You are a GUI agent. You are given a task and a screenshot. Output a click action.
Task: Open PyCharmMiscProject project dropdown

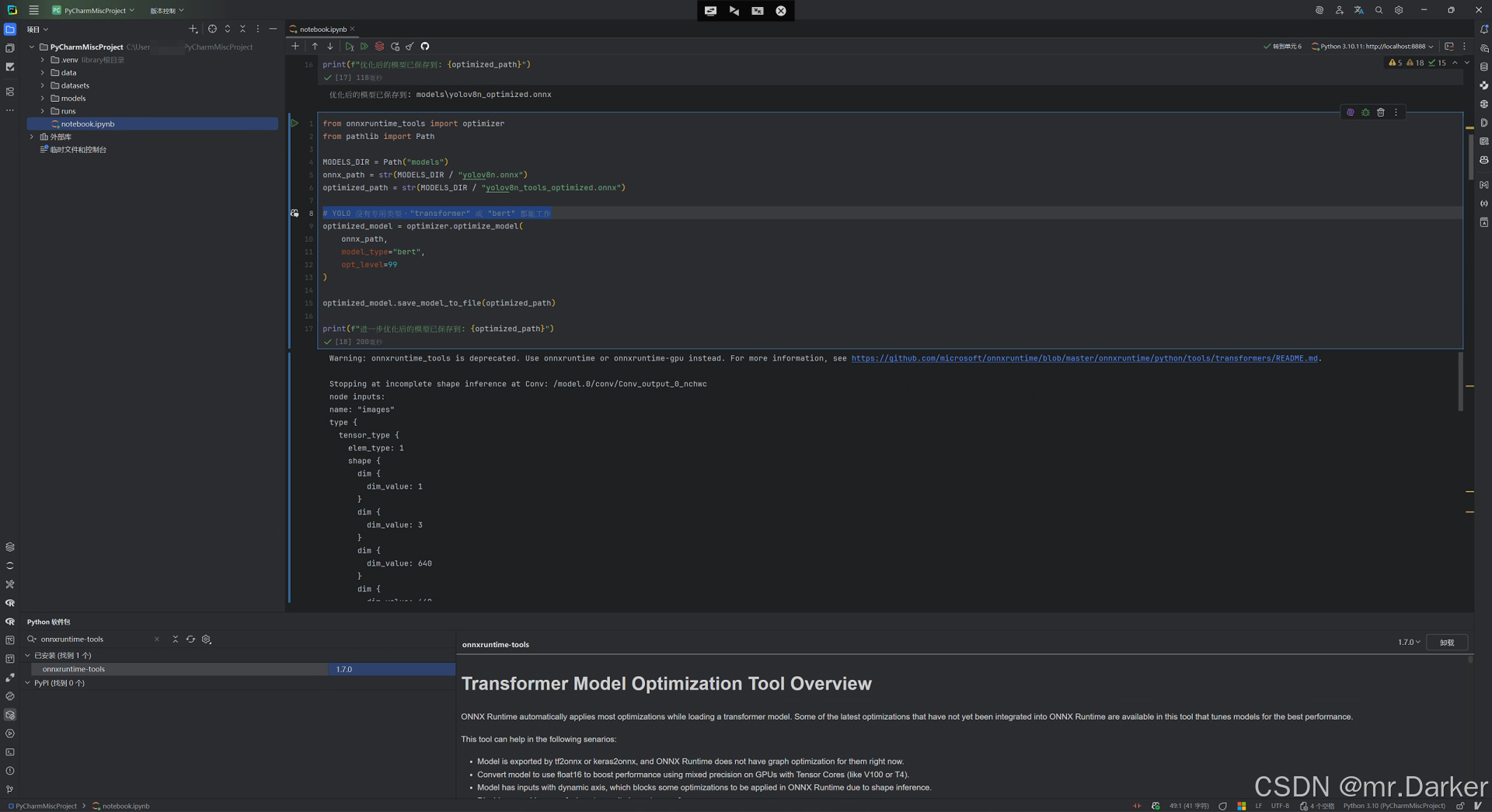(x=93, y=10)
